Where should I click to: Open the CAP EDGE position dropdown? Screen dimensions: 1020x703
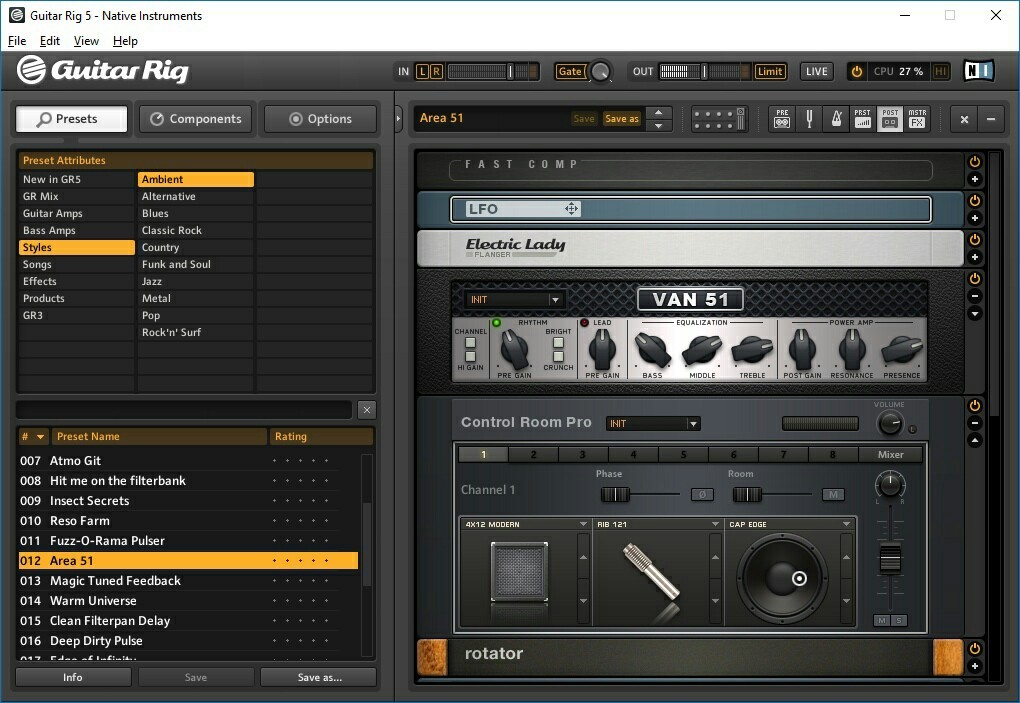(846, 524)
